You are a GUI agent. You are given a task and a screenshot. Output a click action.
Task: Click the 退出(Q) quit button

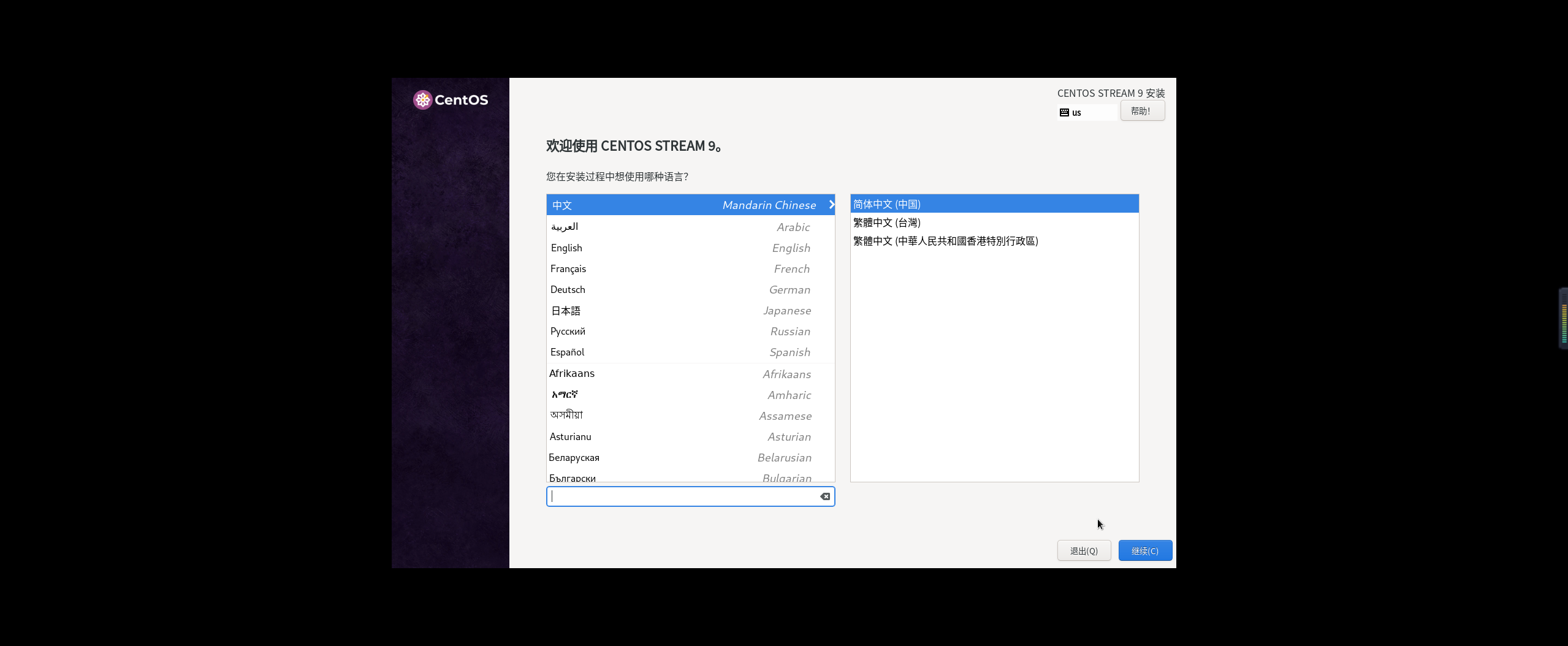tap(1084, 550)
